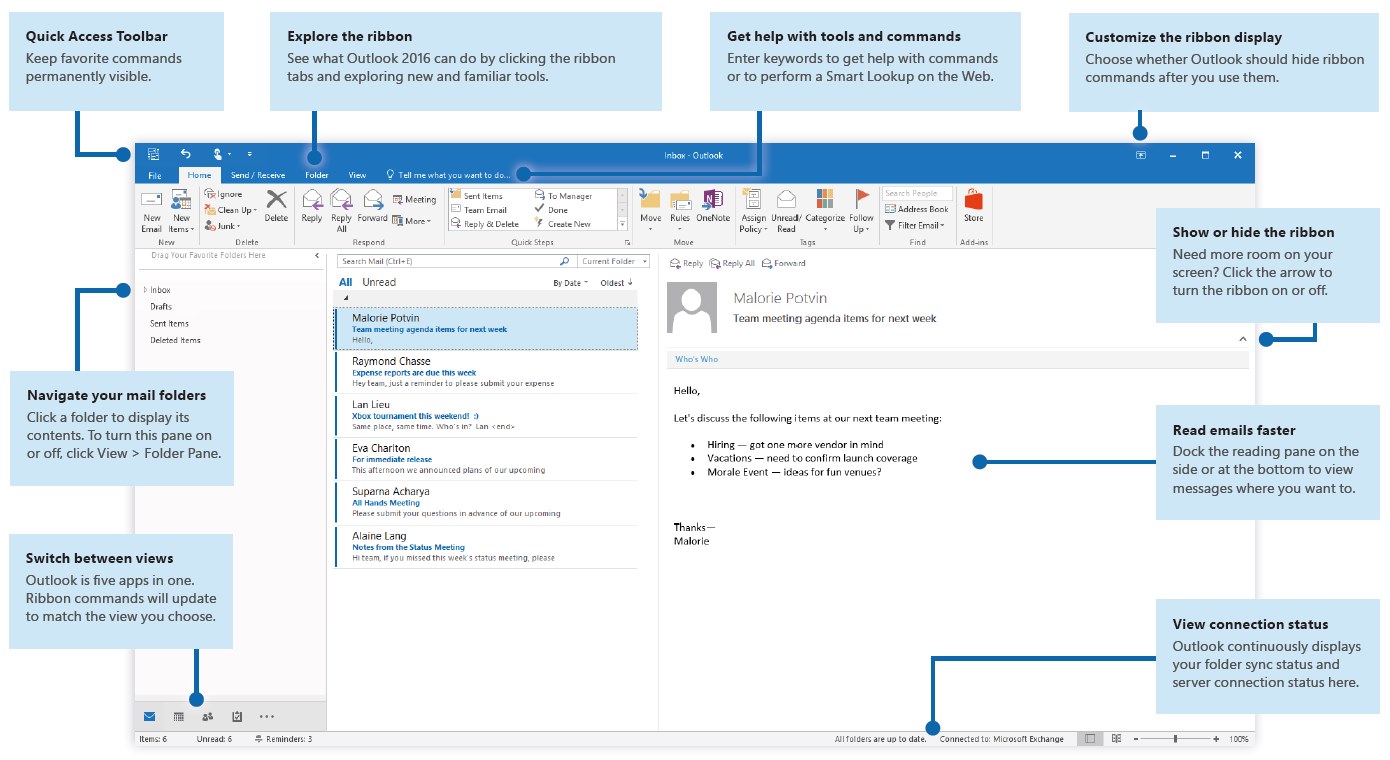Delete the selected message with the ribbon X

(276, 204)
